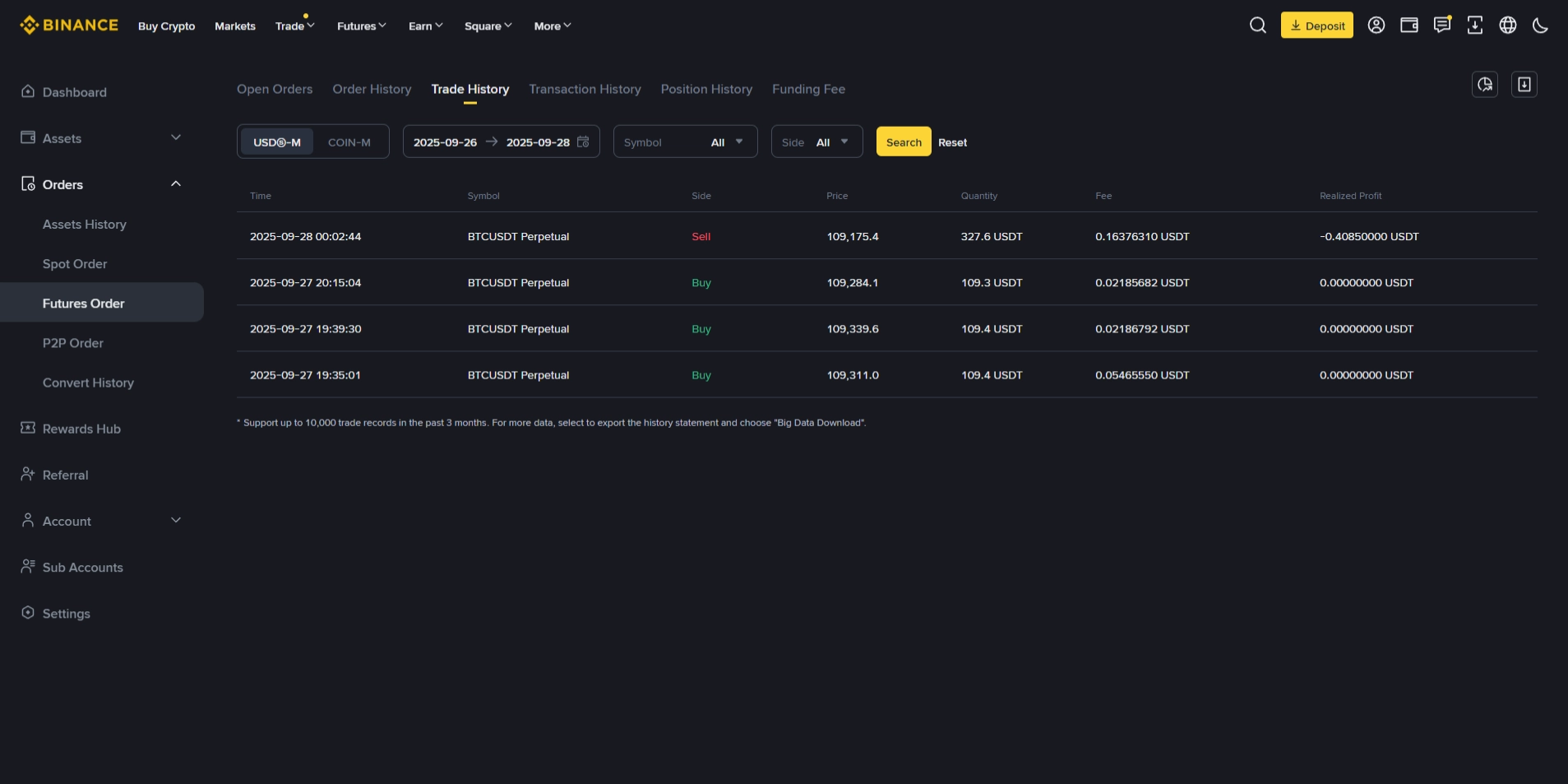The height and width of the screenshot is (784, 1568).
Task: Open Assets History in sidebar
Action: click(85, 224)
